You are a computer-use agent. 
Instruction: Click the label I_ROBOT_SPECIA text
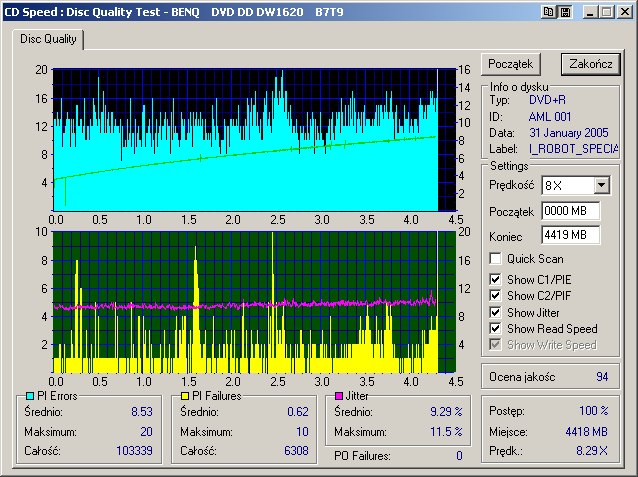click(x=573, y=149)
